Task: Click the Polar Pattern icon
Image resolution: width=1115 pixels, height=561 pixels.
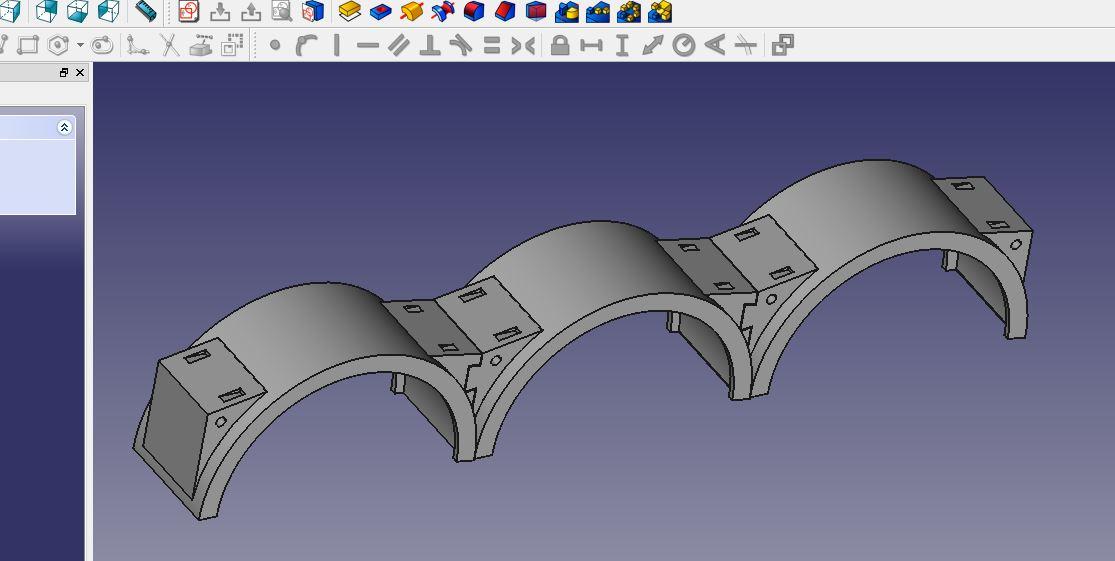Action: pos(629,12)
